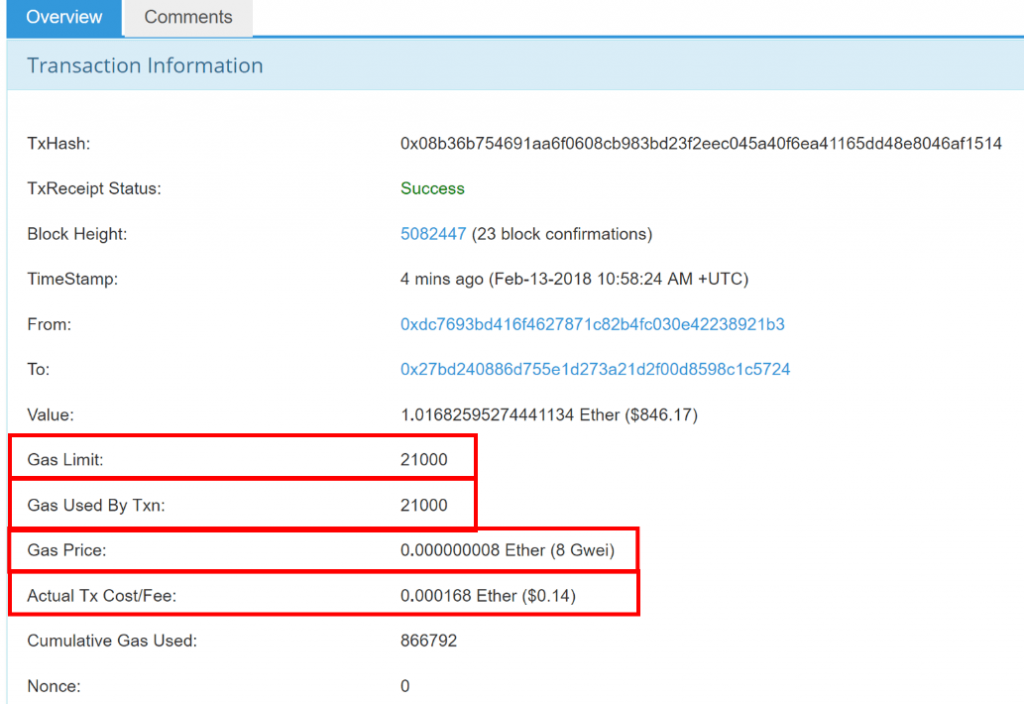The image size is (1024, 704).
Task: Click the transaction hash value
Action: coord(701,144)
